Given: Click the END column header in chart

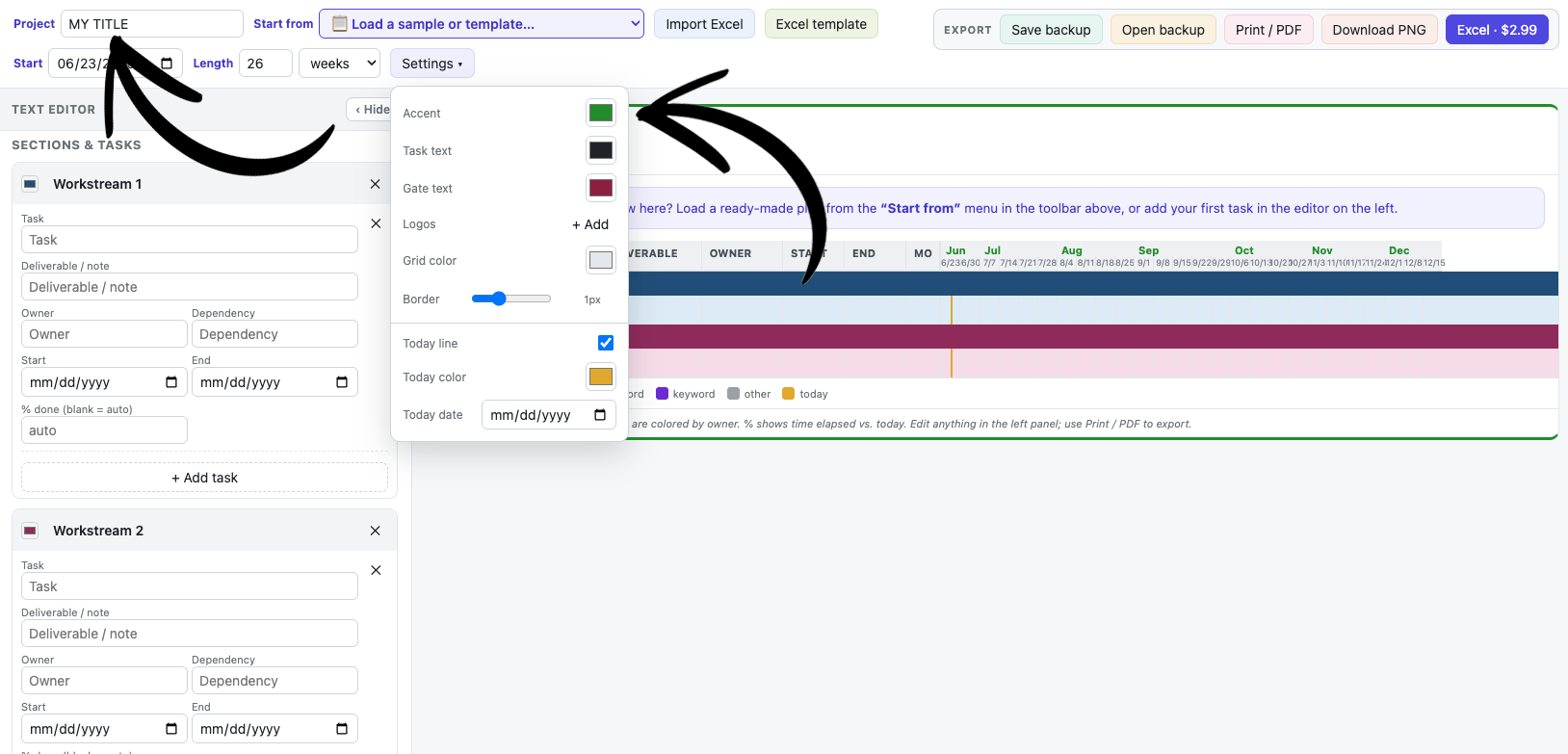Looking at the screenshot, I should coord(864,254).
